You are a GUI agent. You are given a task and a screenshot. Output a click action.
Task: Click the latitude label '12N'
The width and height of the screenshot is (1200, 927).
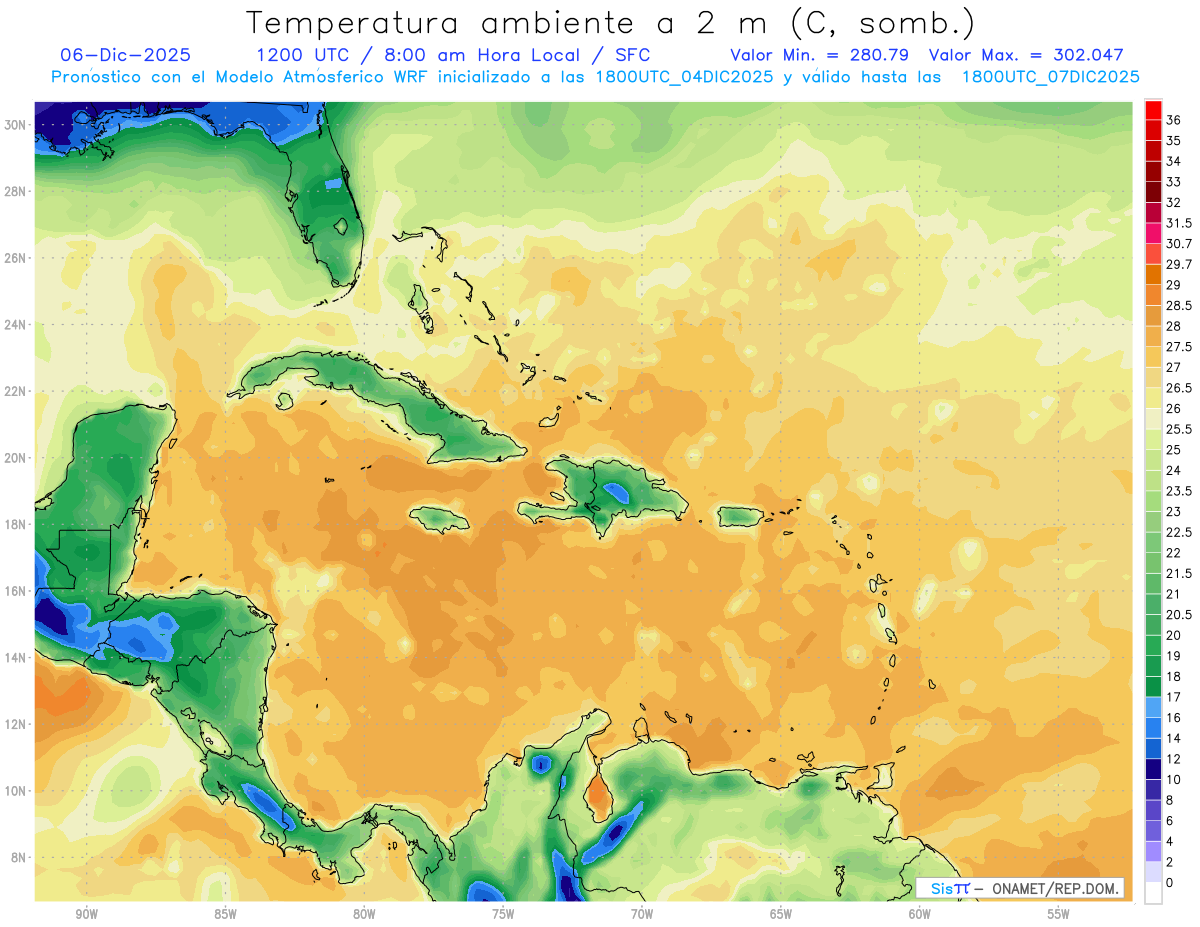tap(16, 724)
